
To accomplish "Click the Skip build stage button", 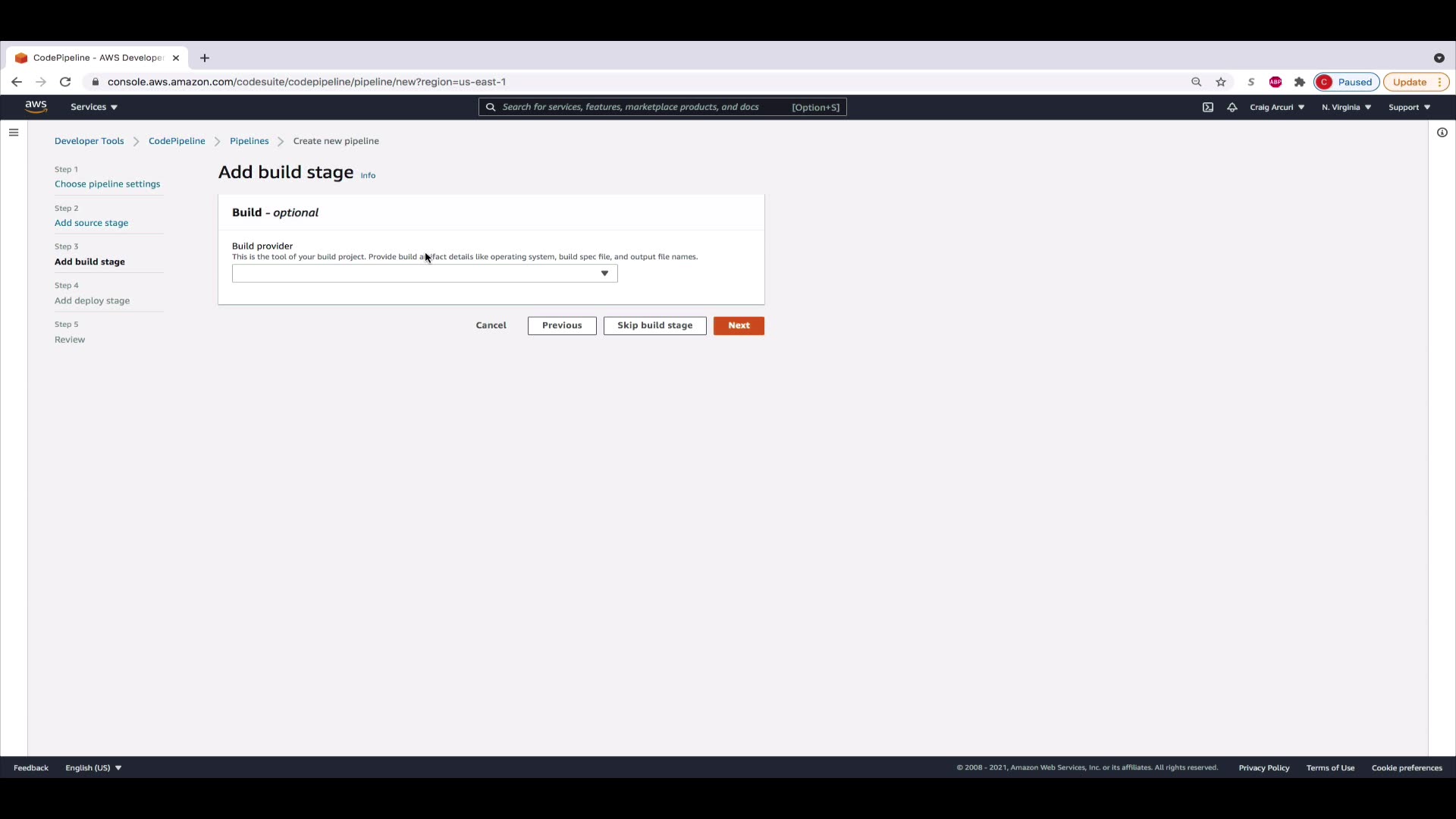I will tap(654, 325).
